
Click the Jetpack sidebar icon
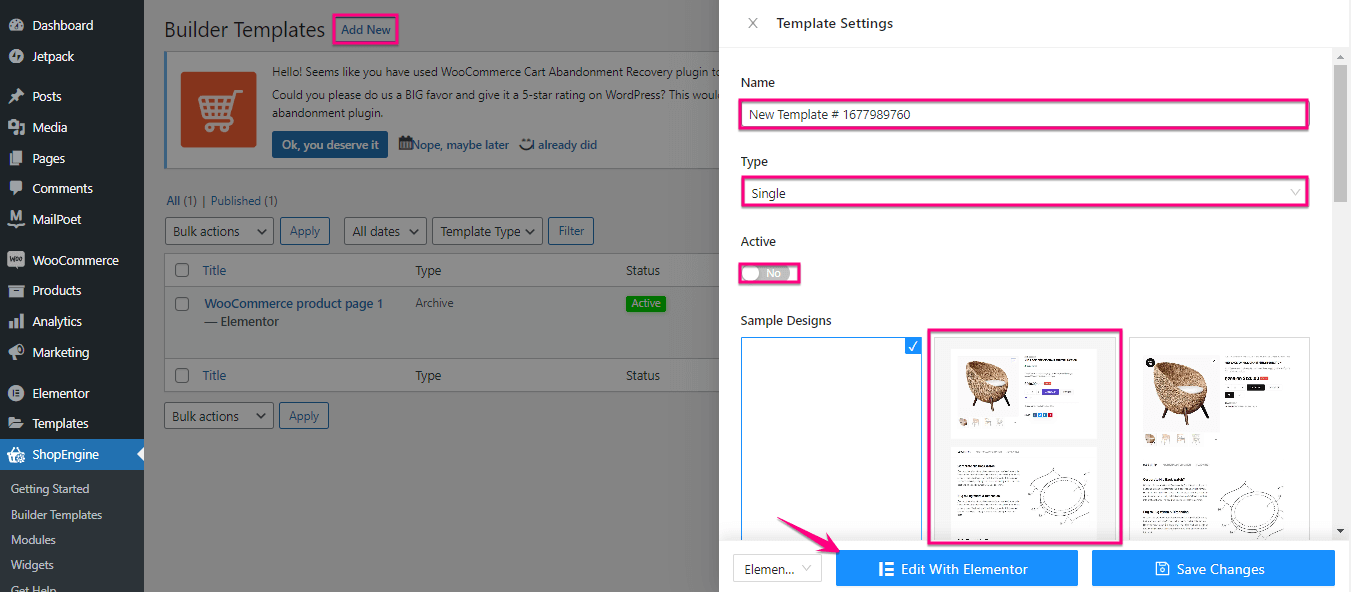pyautogui.click(x=16, y=56)
